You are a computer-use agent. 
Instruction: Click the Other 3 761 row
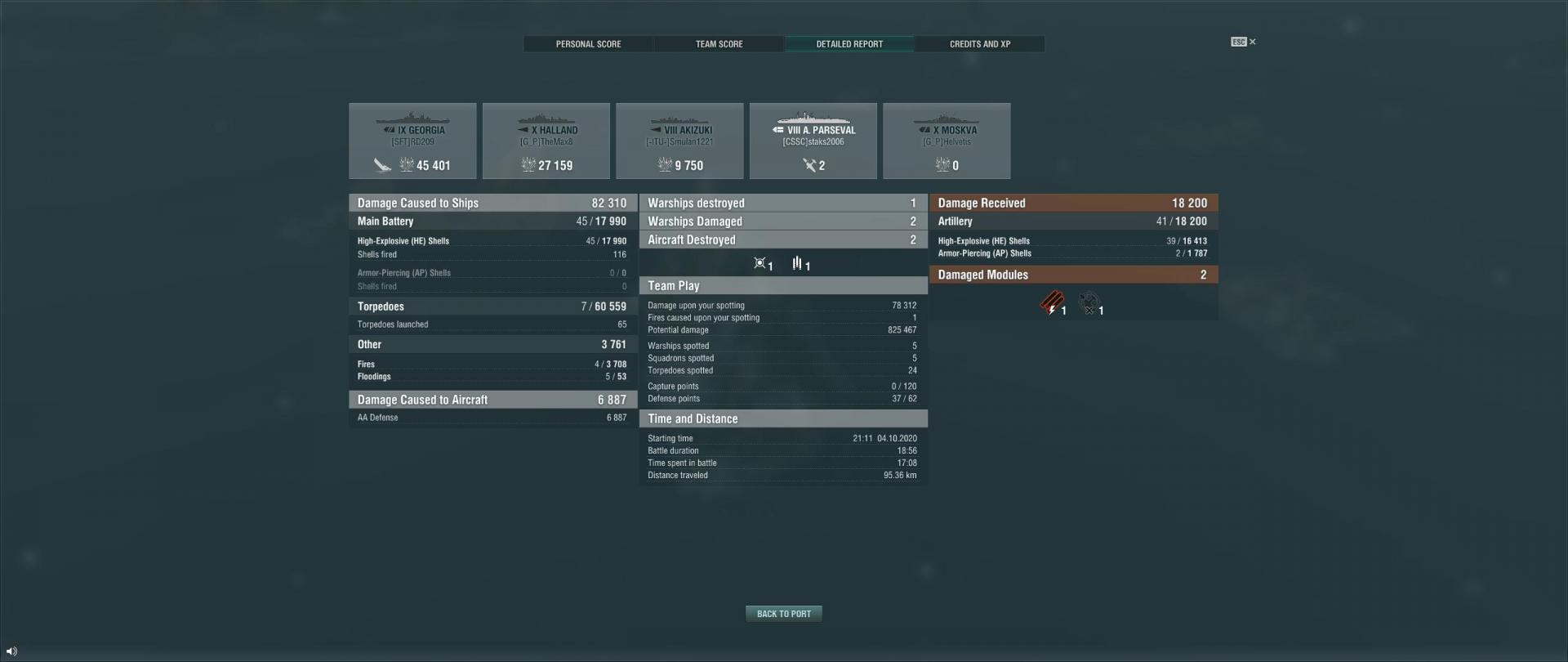pos(492,344)
